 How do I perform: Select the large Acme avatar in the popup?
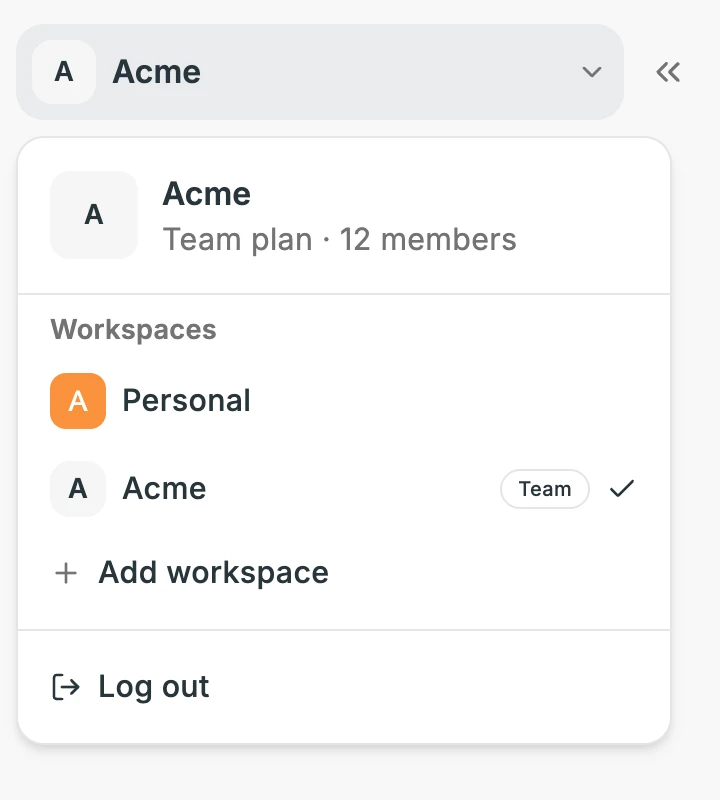(94, 215)
